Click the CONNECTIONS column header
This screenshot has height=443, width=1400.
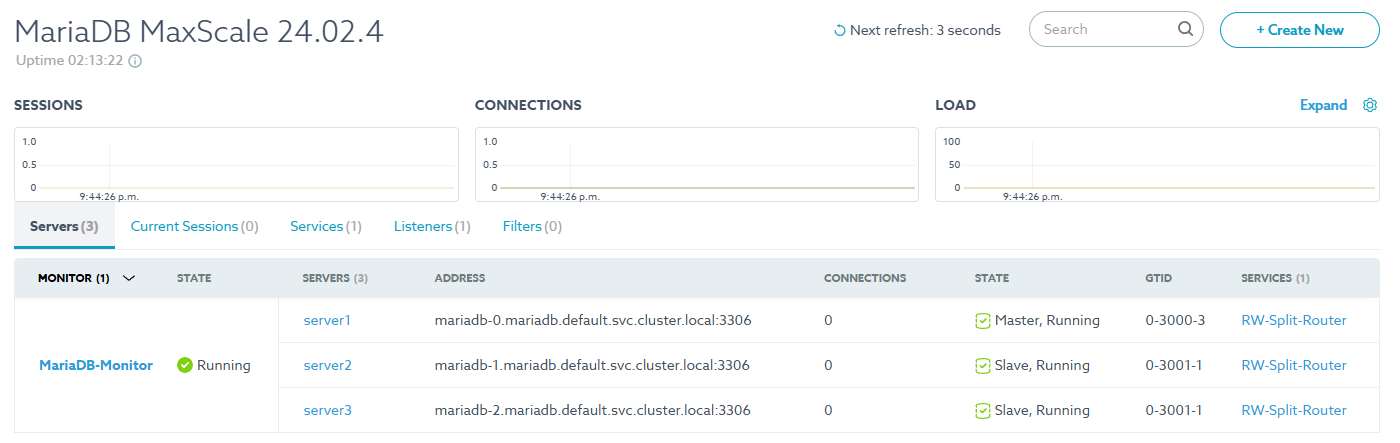click(x=865, y=278)
